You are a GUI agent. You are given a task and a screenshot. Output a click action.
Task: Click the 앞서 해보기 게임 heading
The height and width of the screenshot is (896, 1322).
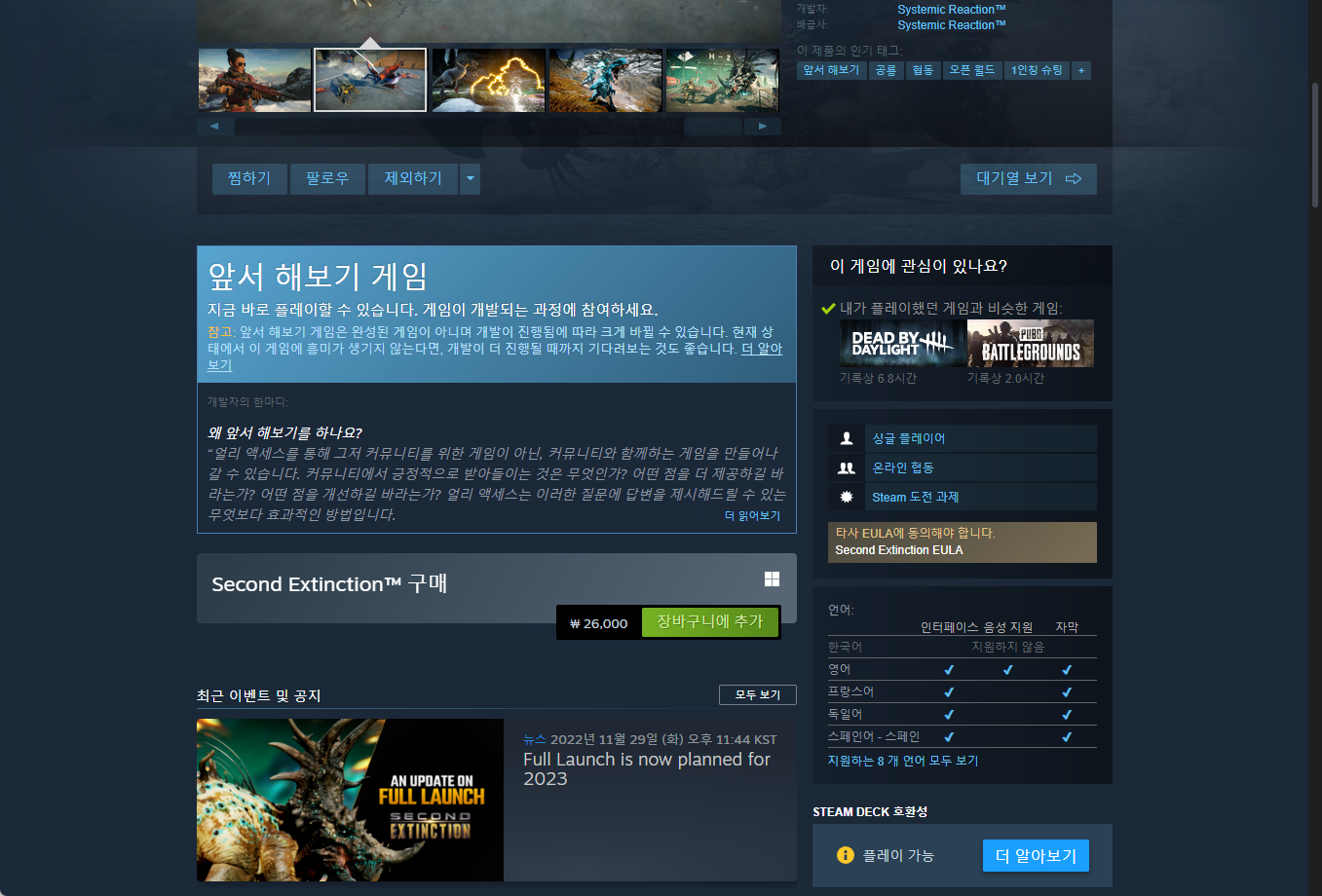[x=318, y=277]
